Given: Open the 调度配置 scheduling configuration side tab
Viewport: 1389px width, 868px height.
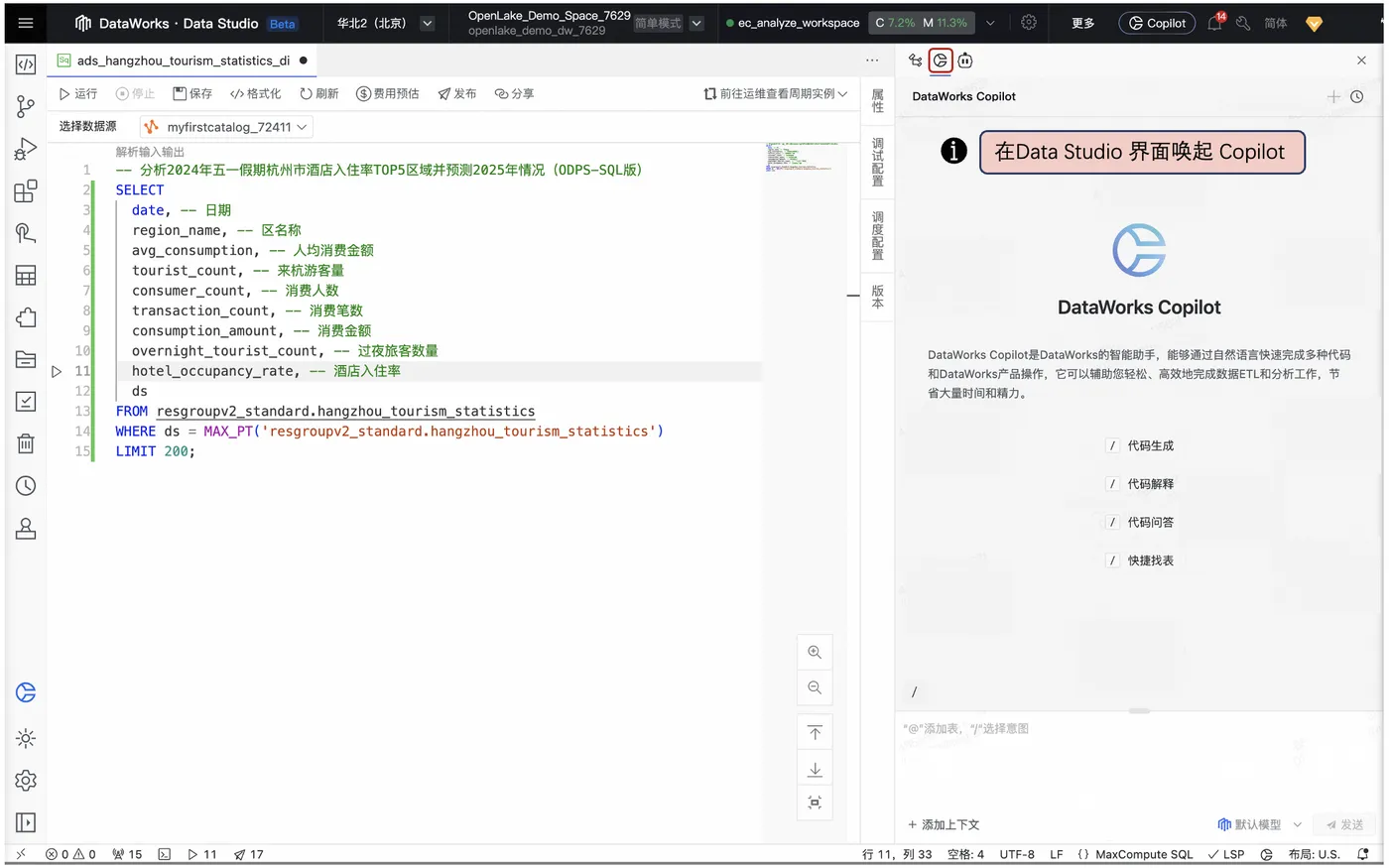Looking at the screenshot, I should click(x=878, y=235).
